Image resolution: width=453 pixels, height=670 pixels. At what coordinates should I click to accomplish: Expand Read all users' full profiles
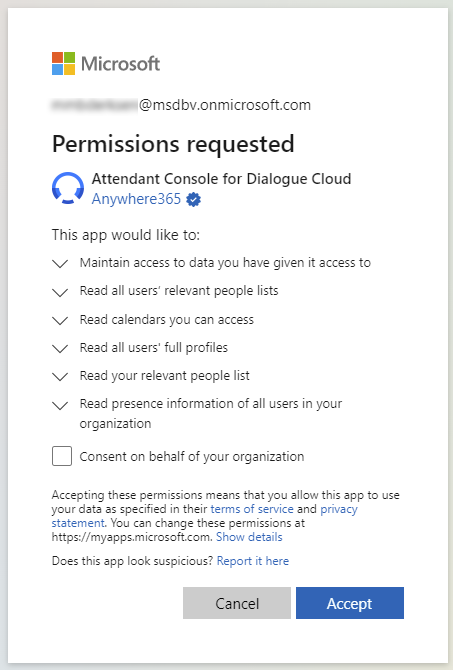click(x=60, y=348)
